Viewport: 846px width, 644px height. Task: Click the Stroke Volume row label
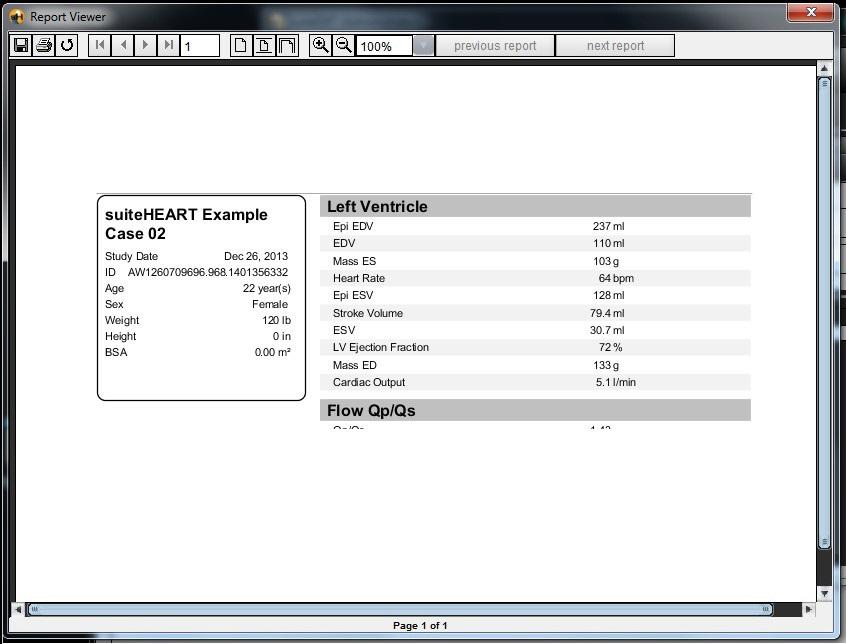pos(367,313)
